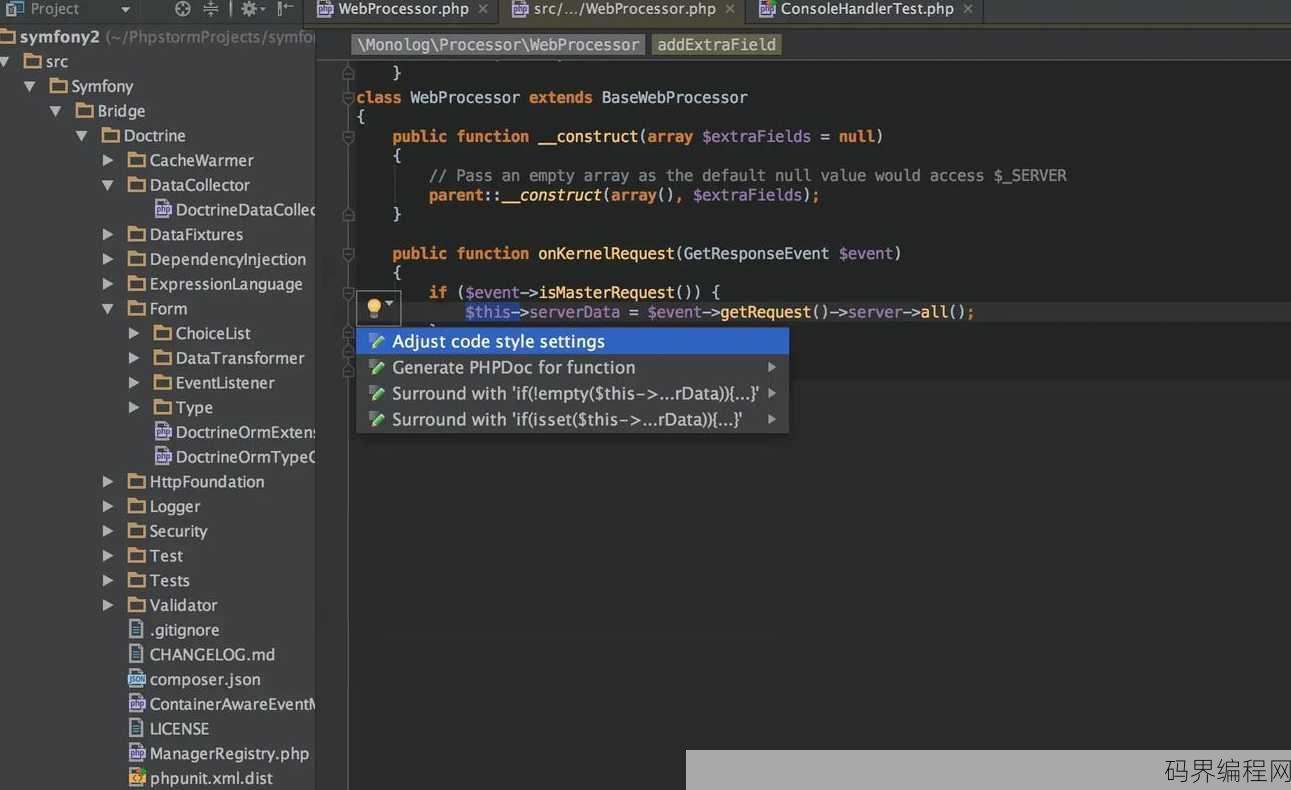Select Adjust code style settings
1291x790 pixels.
click(x=572, y=341)
